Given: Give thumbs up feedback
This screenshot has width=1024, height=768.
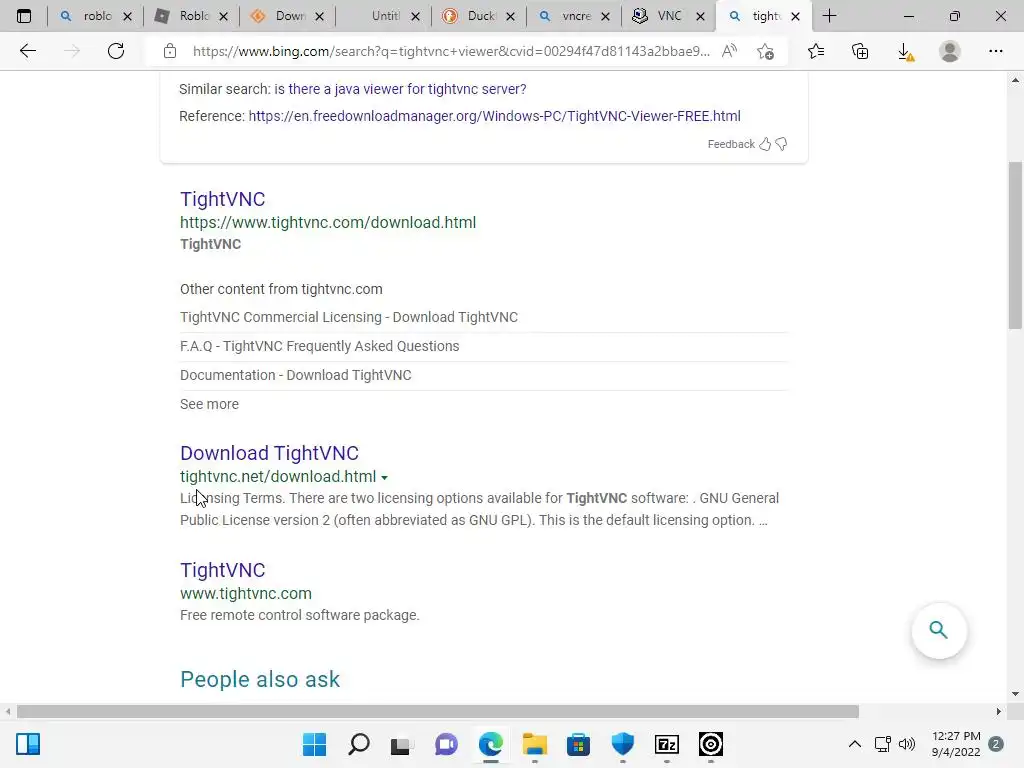Looking at the screenshot, I should (x=765, y=144).
